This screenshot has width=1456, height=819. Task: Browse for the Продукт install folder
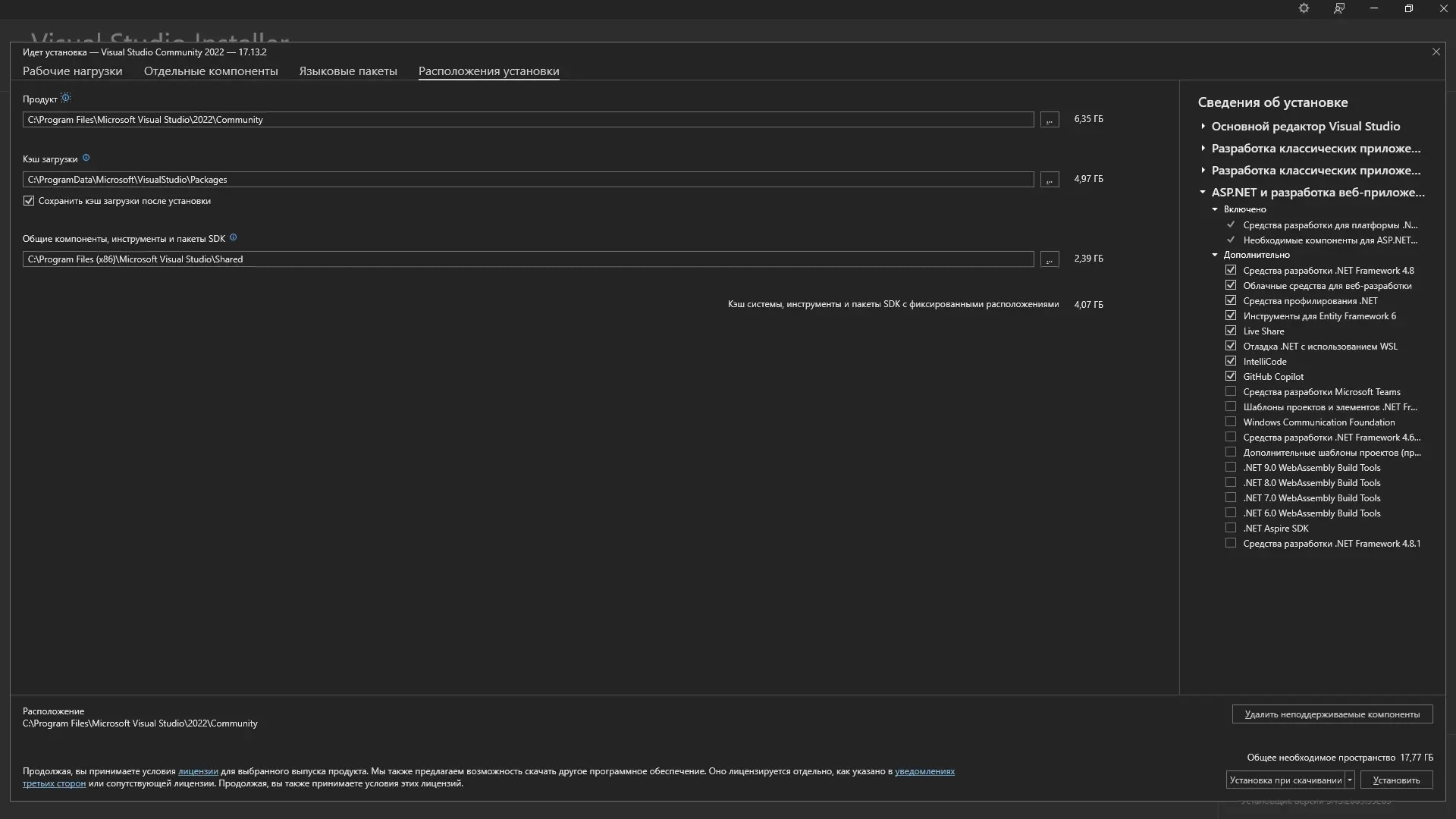[x=1050, y=120]
